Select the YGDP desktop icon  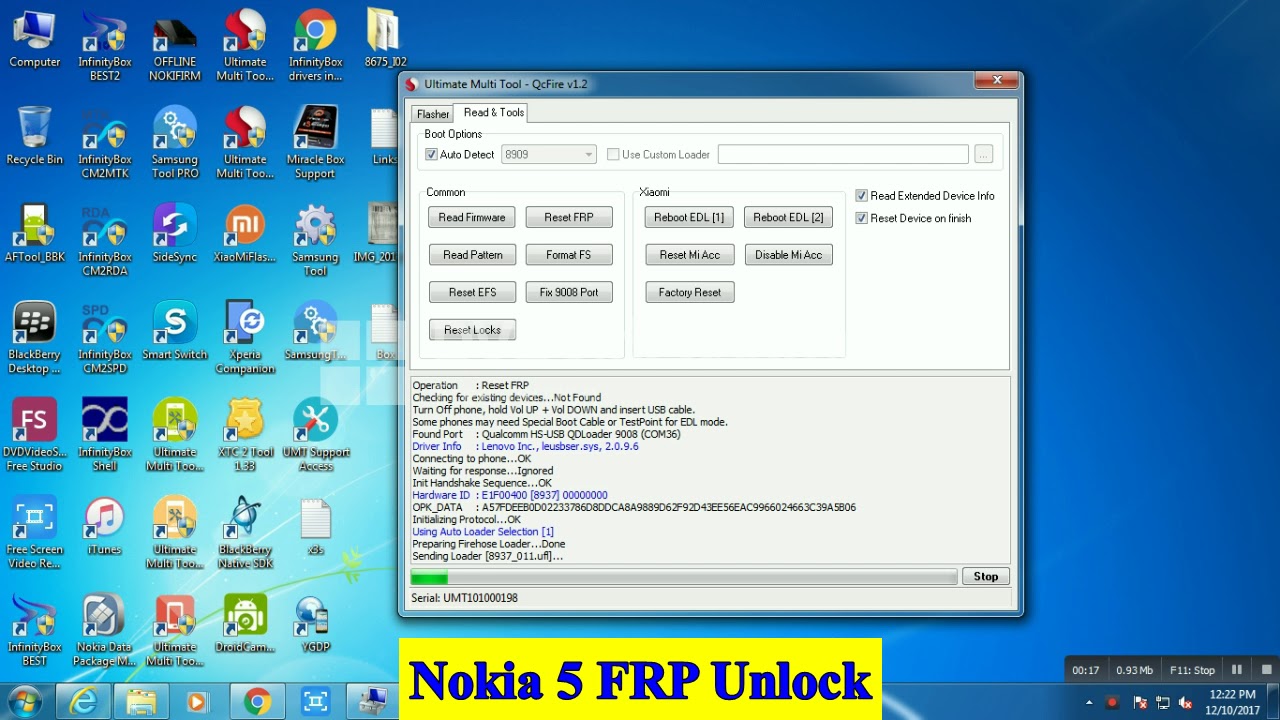pos(315,623)
